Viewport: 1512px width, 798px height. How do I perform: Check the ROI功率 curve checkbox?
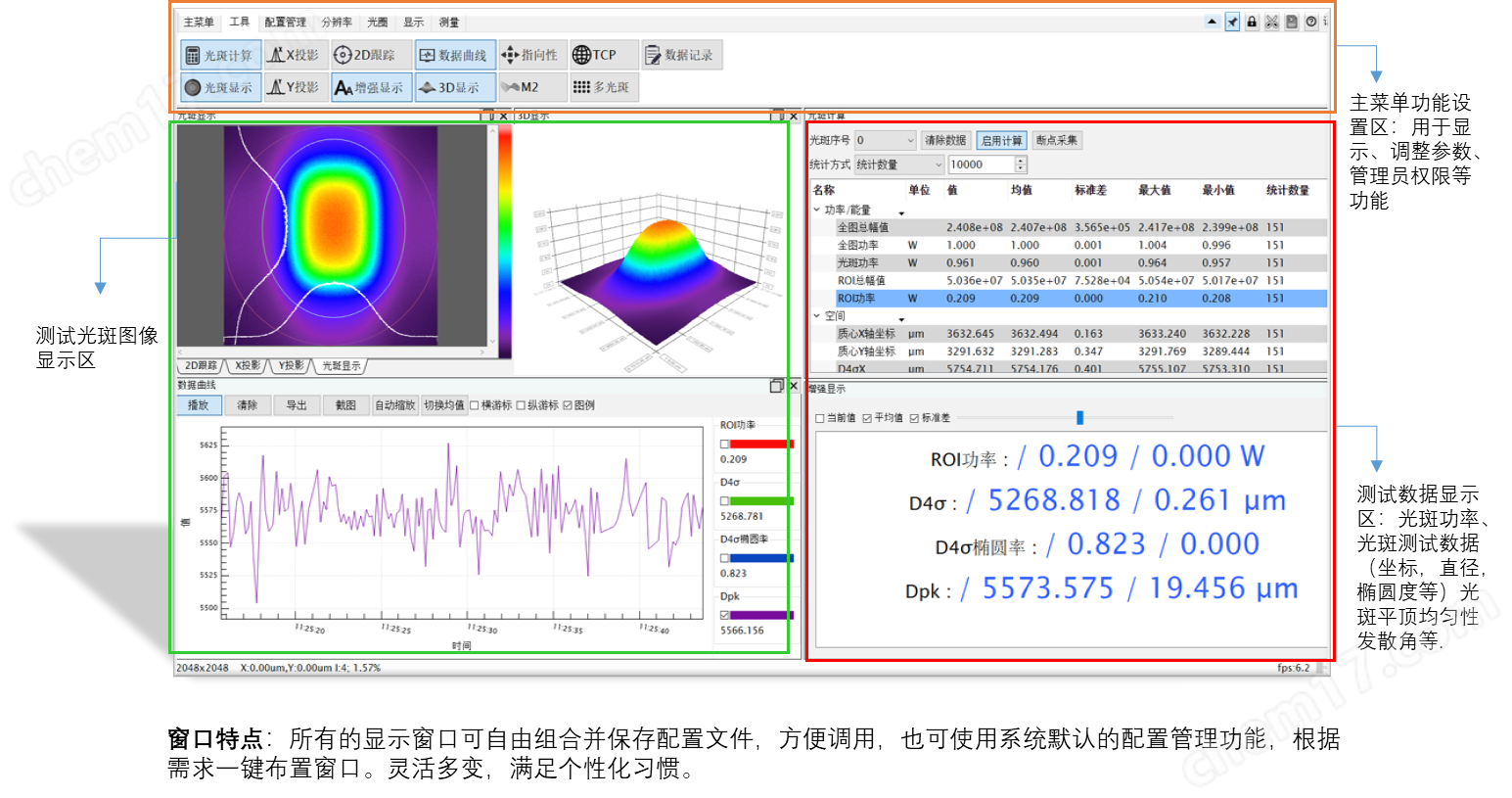point(724,444)
